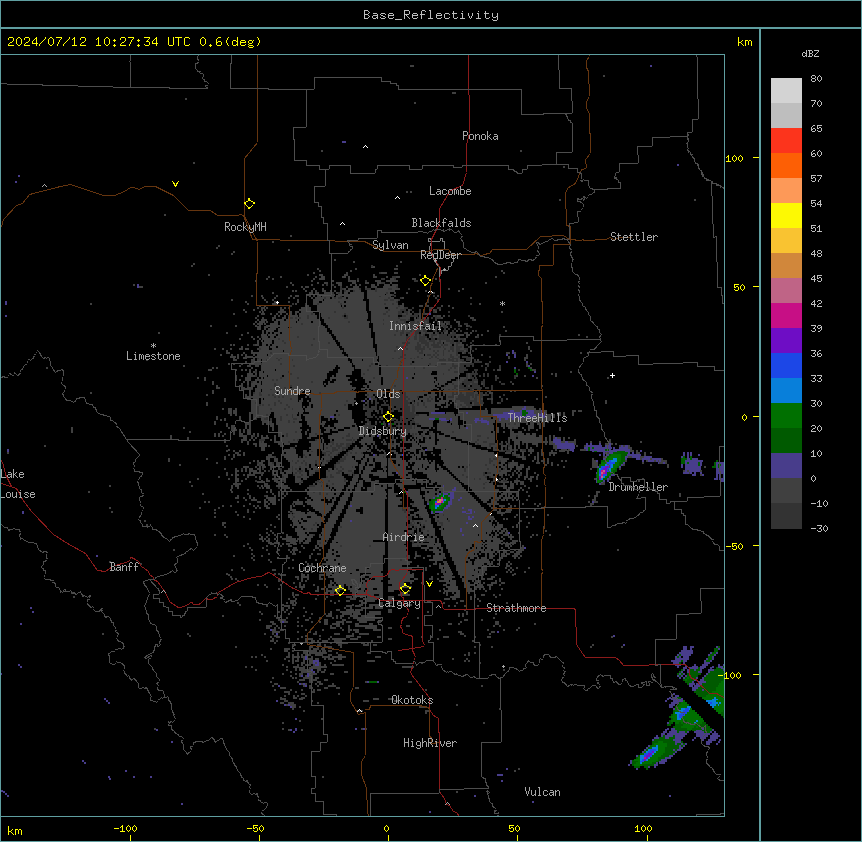Click the dBZ legend heading
This screenshot has height=842, width=862.
point(810,53)
